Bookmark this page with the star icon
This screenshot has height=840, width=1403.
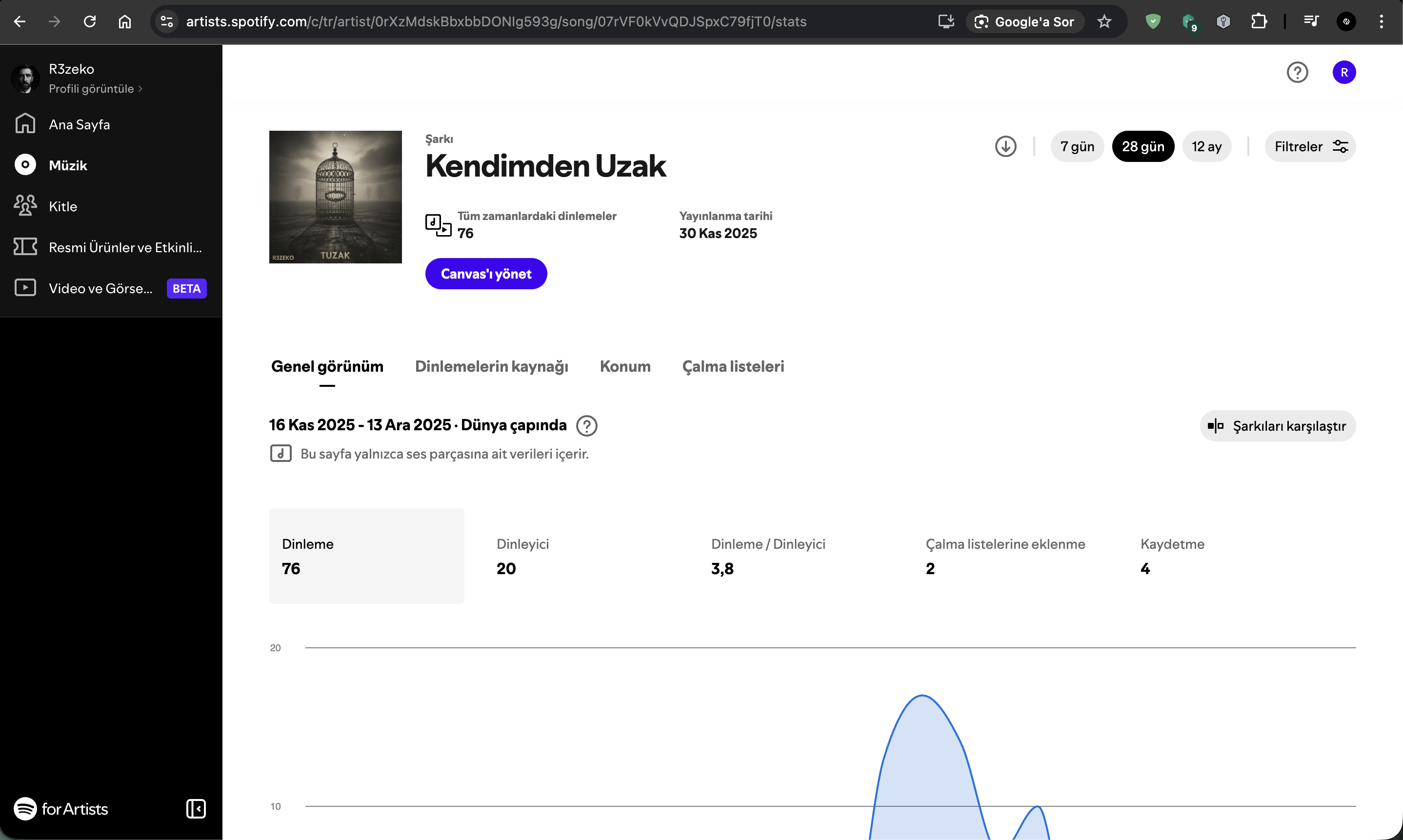[x=1104, y=21]
